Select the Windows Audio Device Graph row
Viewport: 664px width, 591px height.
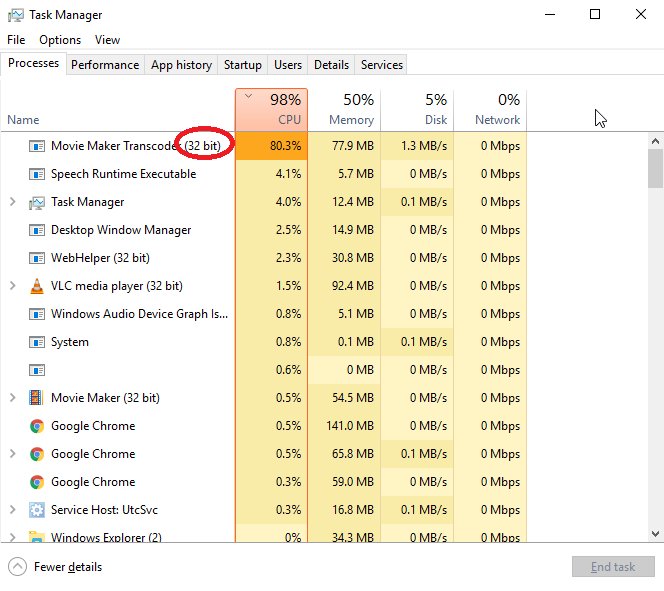click(x=263, y=314)
